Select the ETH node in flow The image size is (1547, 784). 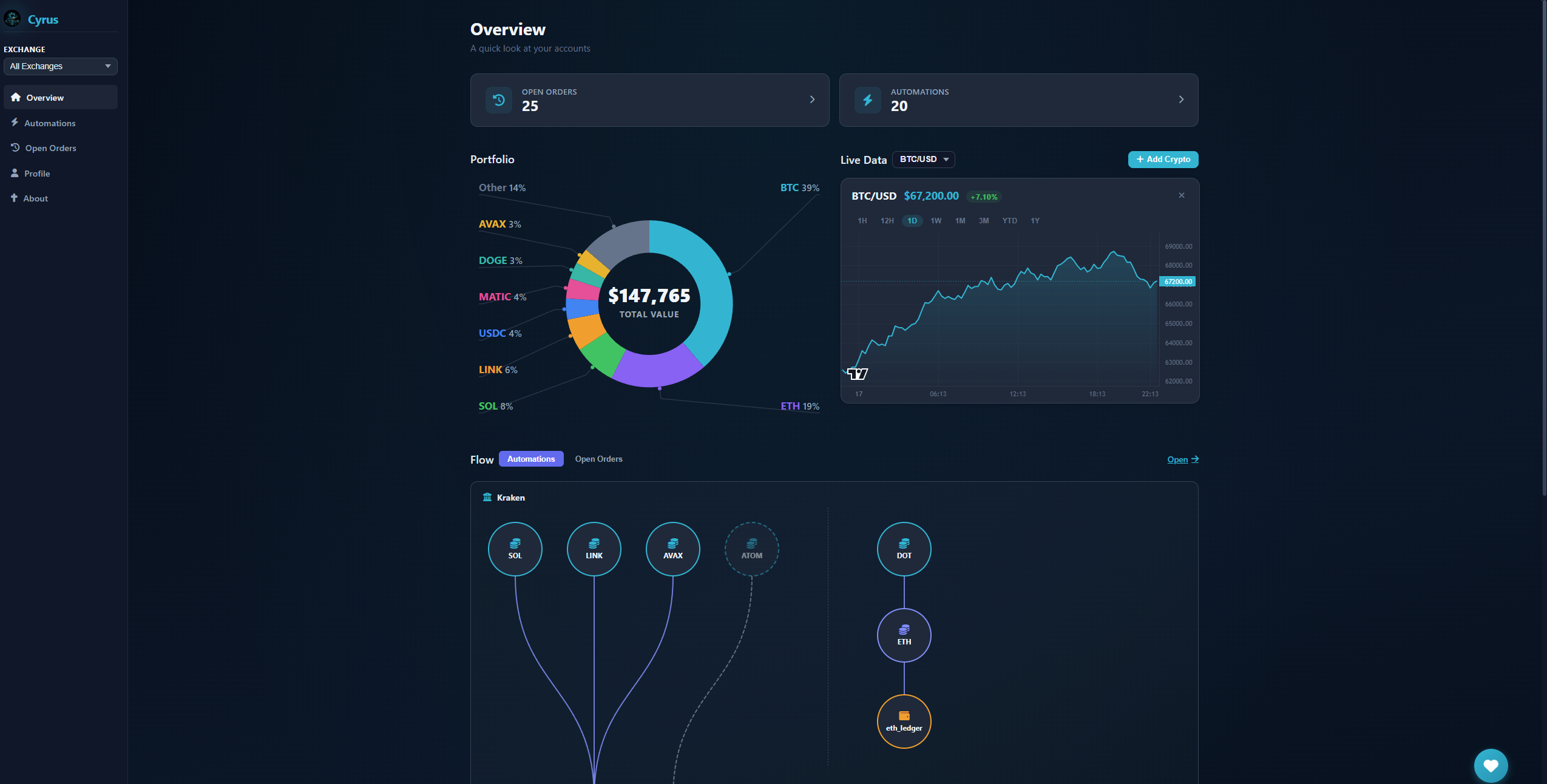[x=904, y=635]
